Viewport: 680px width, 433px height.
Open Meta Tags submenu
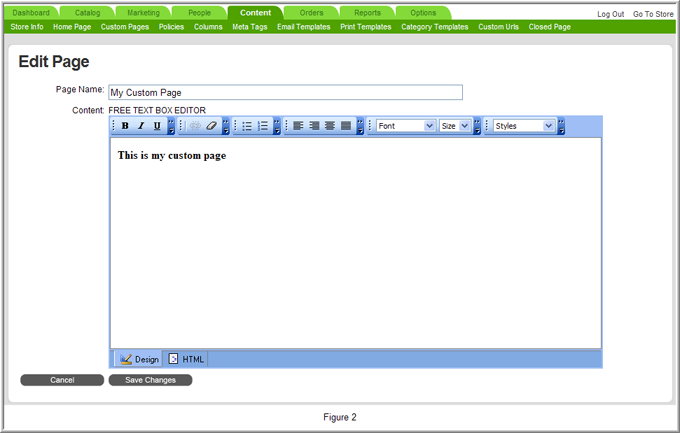click(x=250, y=27)
